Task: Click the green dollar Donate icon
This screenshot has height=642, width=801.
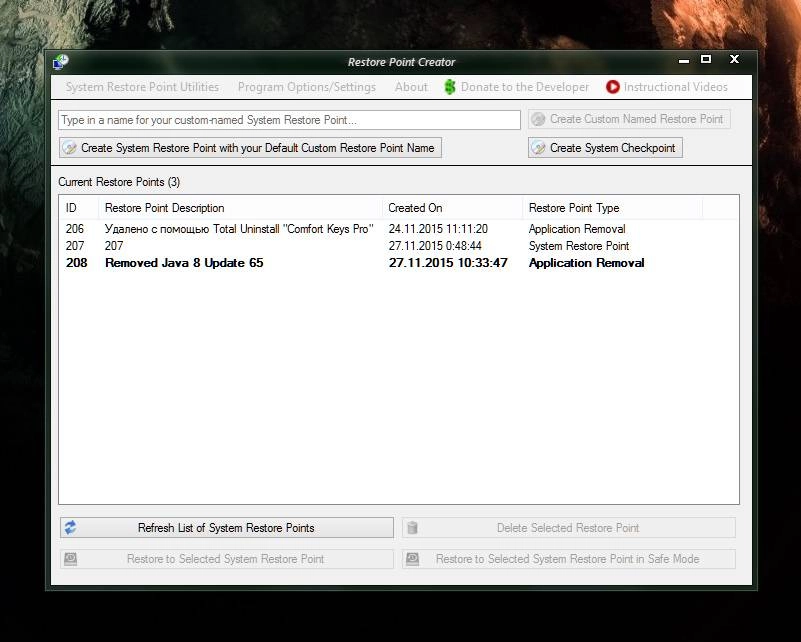Action: click(450, 87)
